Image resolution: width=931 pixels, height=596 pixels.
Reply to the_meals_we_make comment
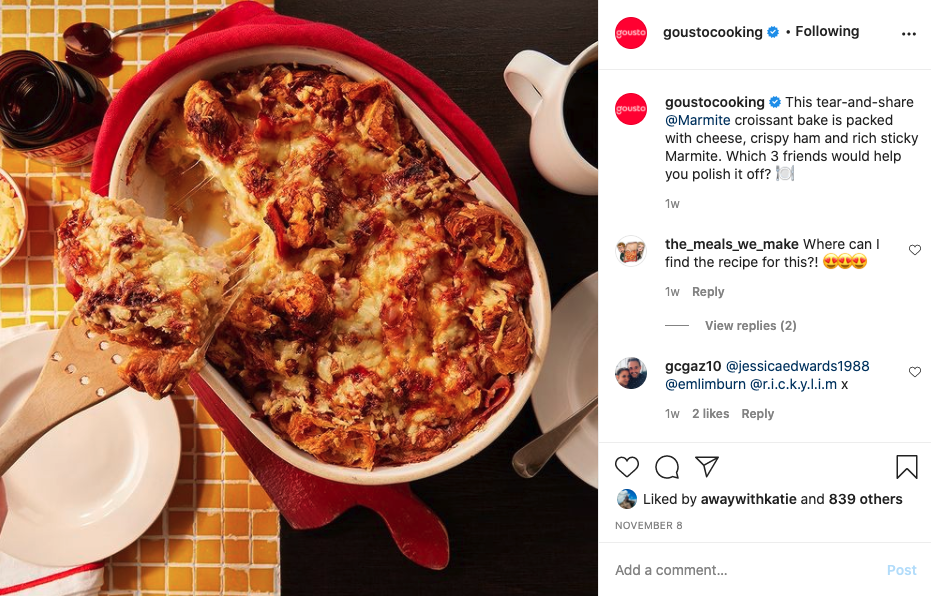(708, 291)
